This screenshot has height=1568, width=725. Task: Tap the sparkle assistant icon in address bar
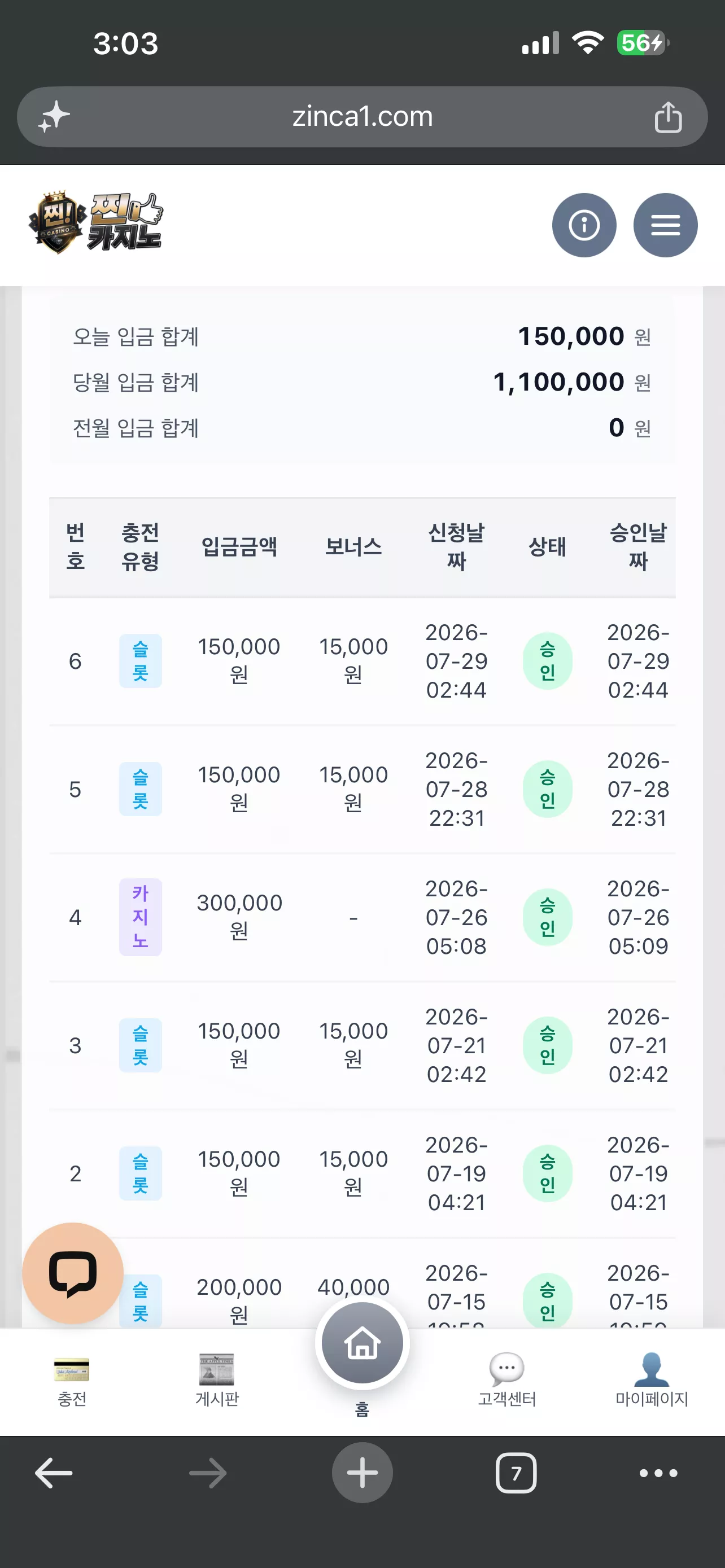54,116
